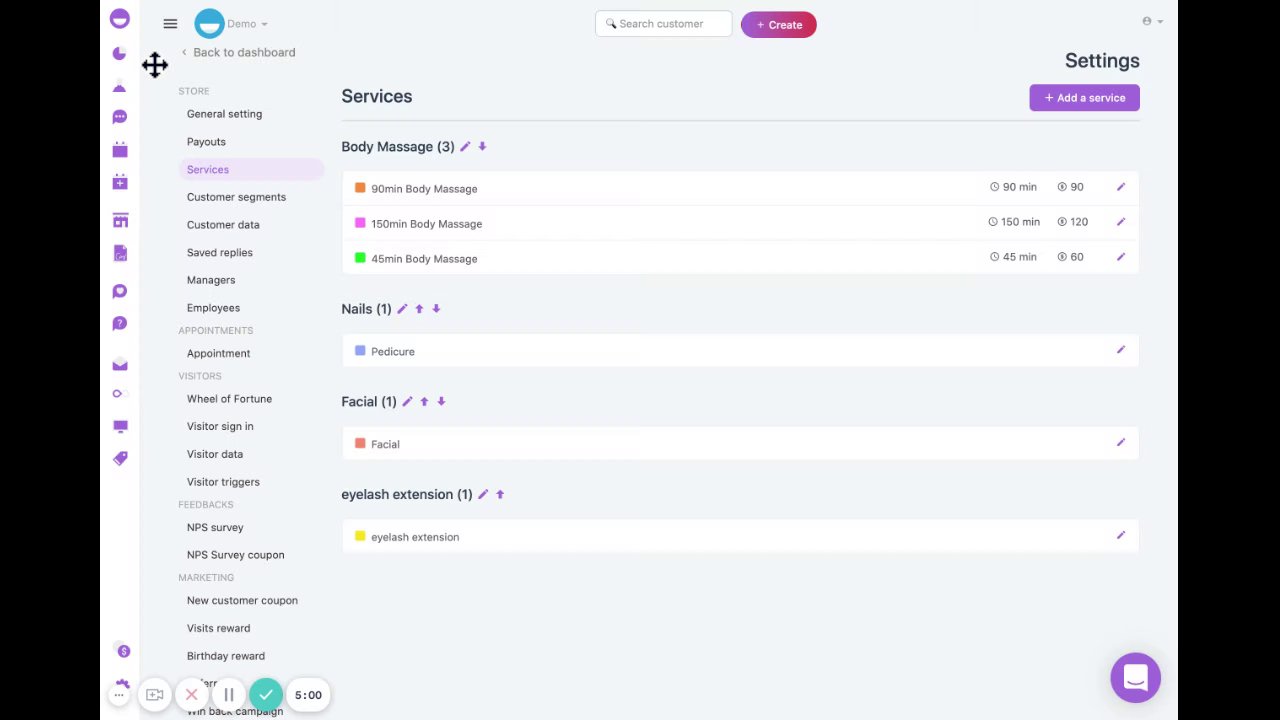Open the Customer segments settings

pyautogui.click(x=236, y=197)
